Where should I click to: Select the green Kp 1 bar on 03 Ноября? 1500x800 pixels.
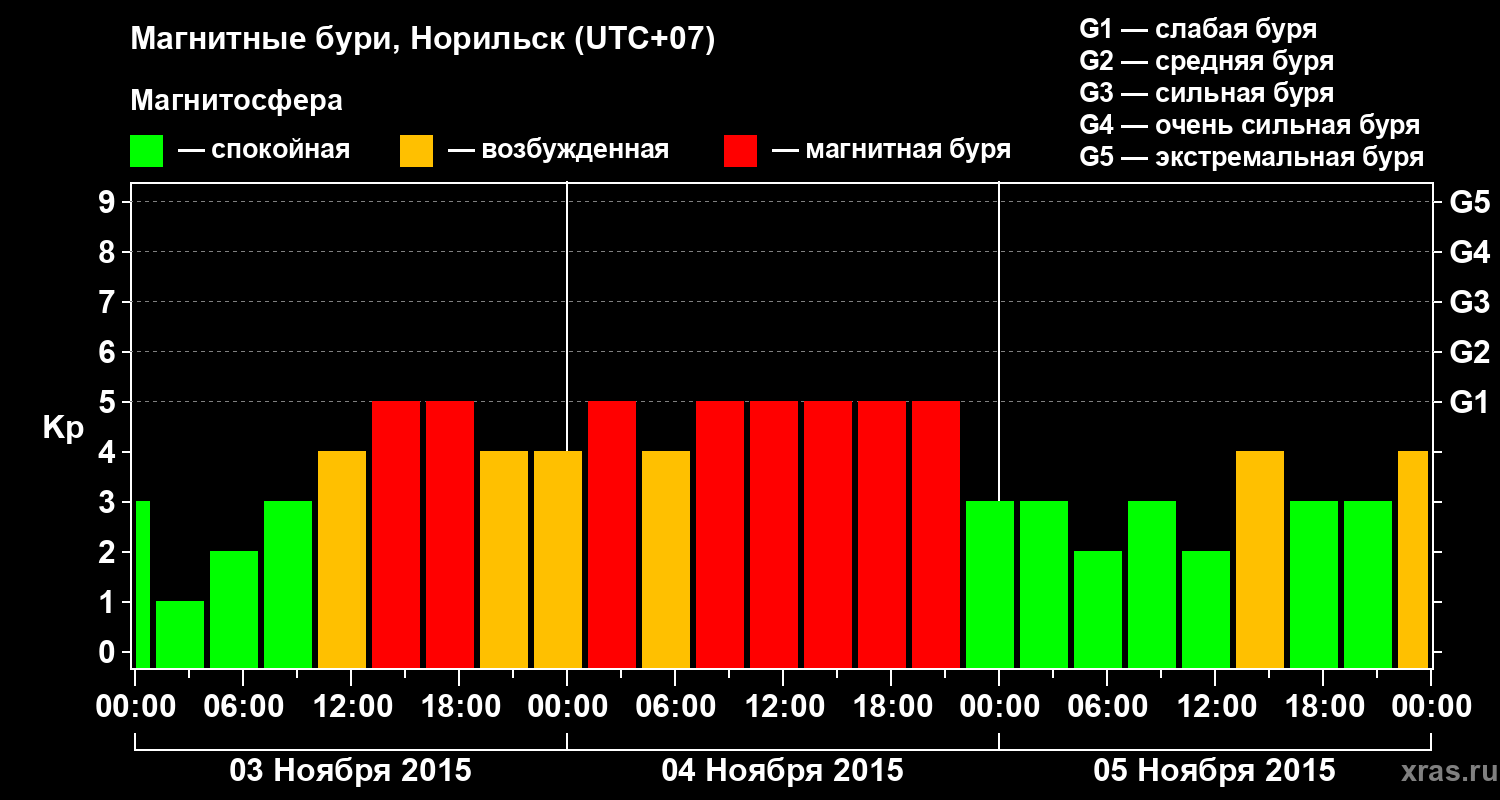tap(180, 634)
